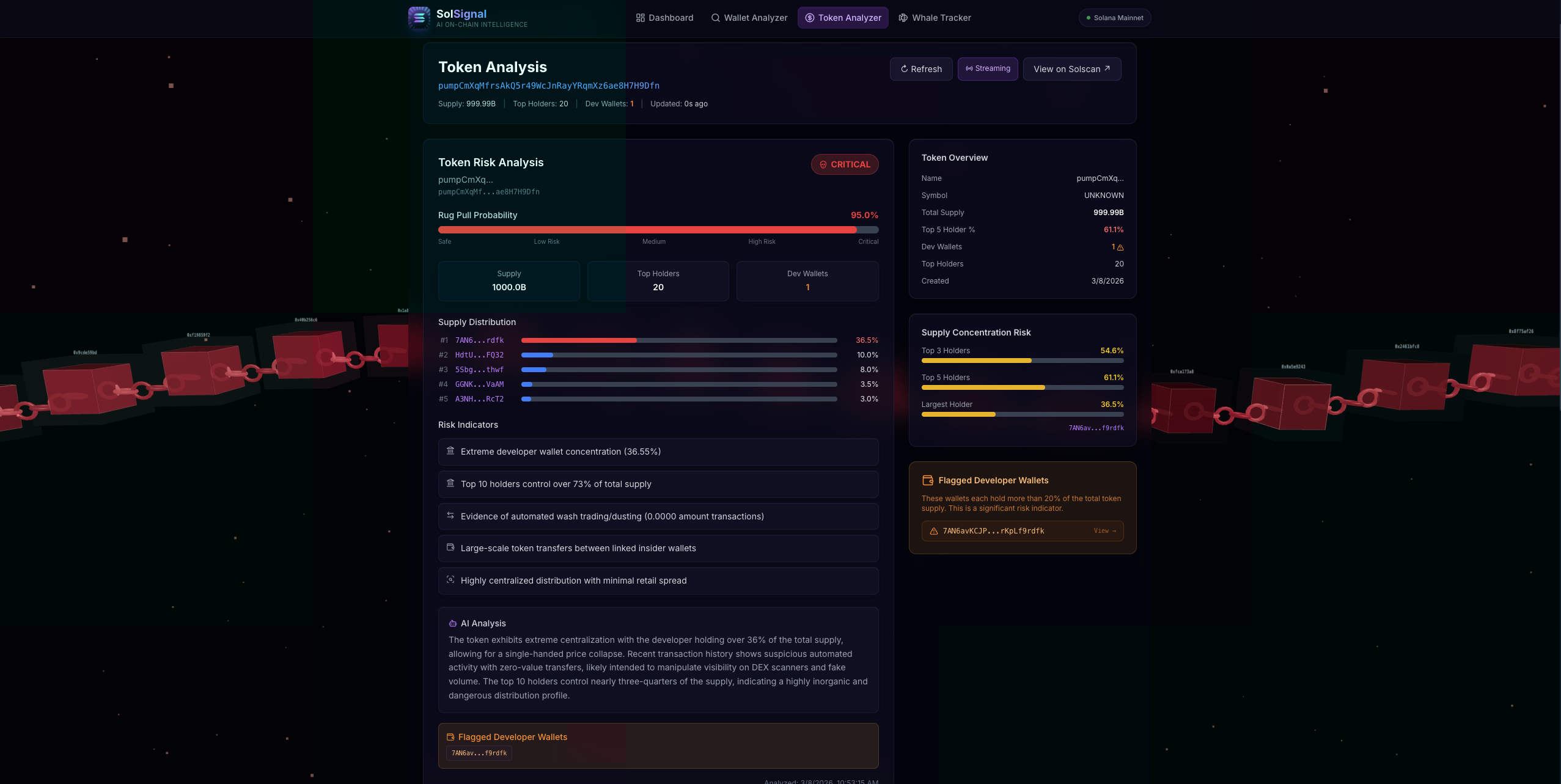The width and height of the screenshot is (1561, 784).
Task: Open holder HdtU...FQ32 in supply distribution
Action: (479, 355)
